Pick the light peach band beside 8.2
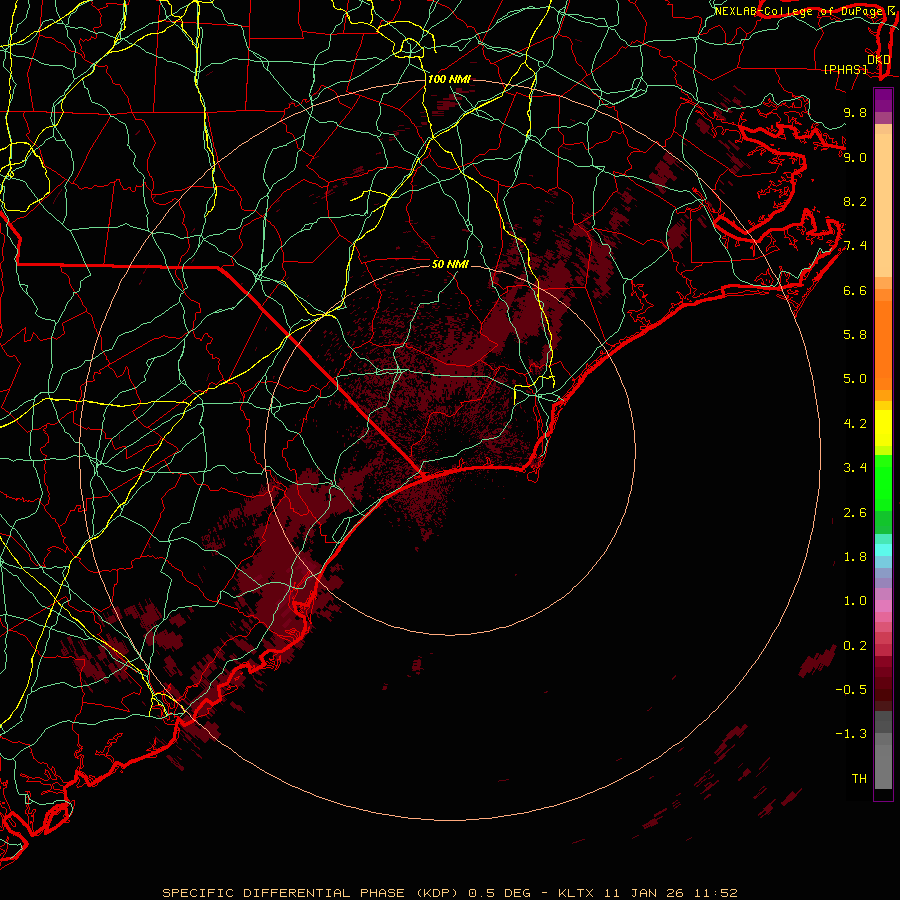Screen dimensions: 900x900 point(883,205)
